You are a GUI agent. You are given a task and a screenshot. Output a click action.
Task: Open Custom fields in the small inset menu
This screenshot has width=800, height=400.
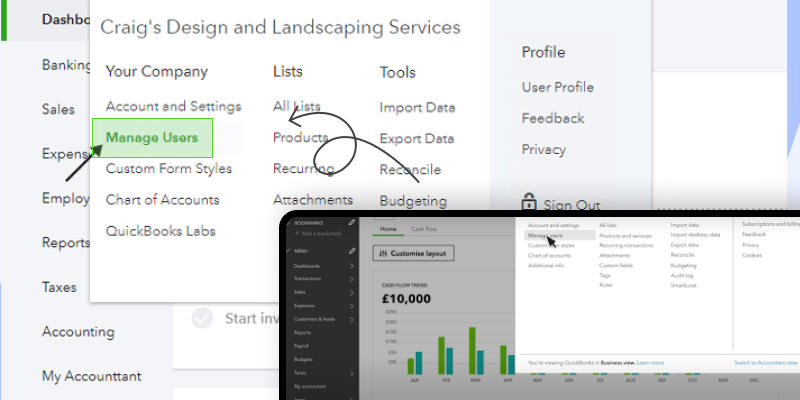pyautogui.click(x=616, y=266)
